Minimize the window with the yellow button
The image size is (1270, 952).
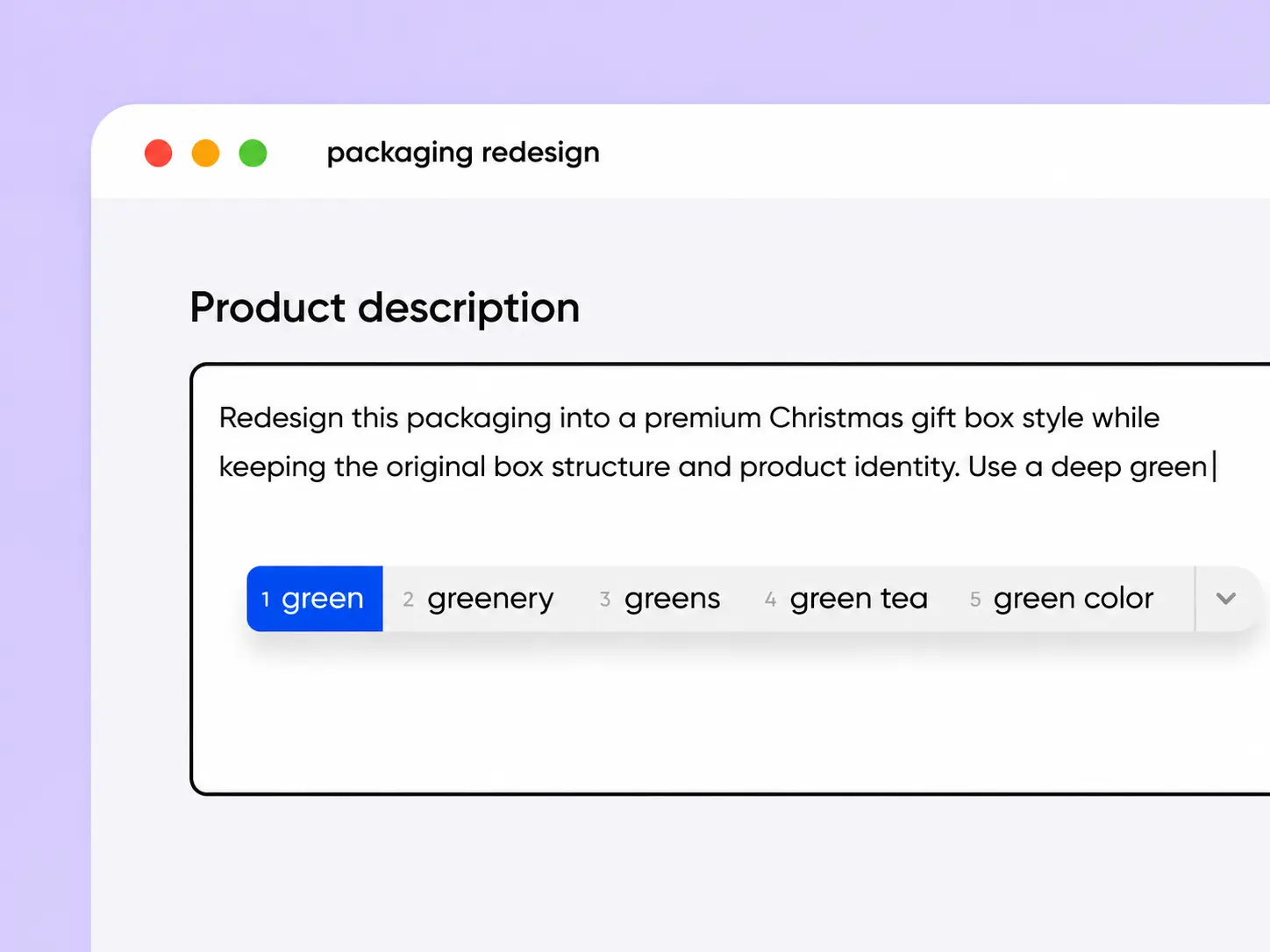click(x=206, y=153)
